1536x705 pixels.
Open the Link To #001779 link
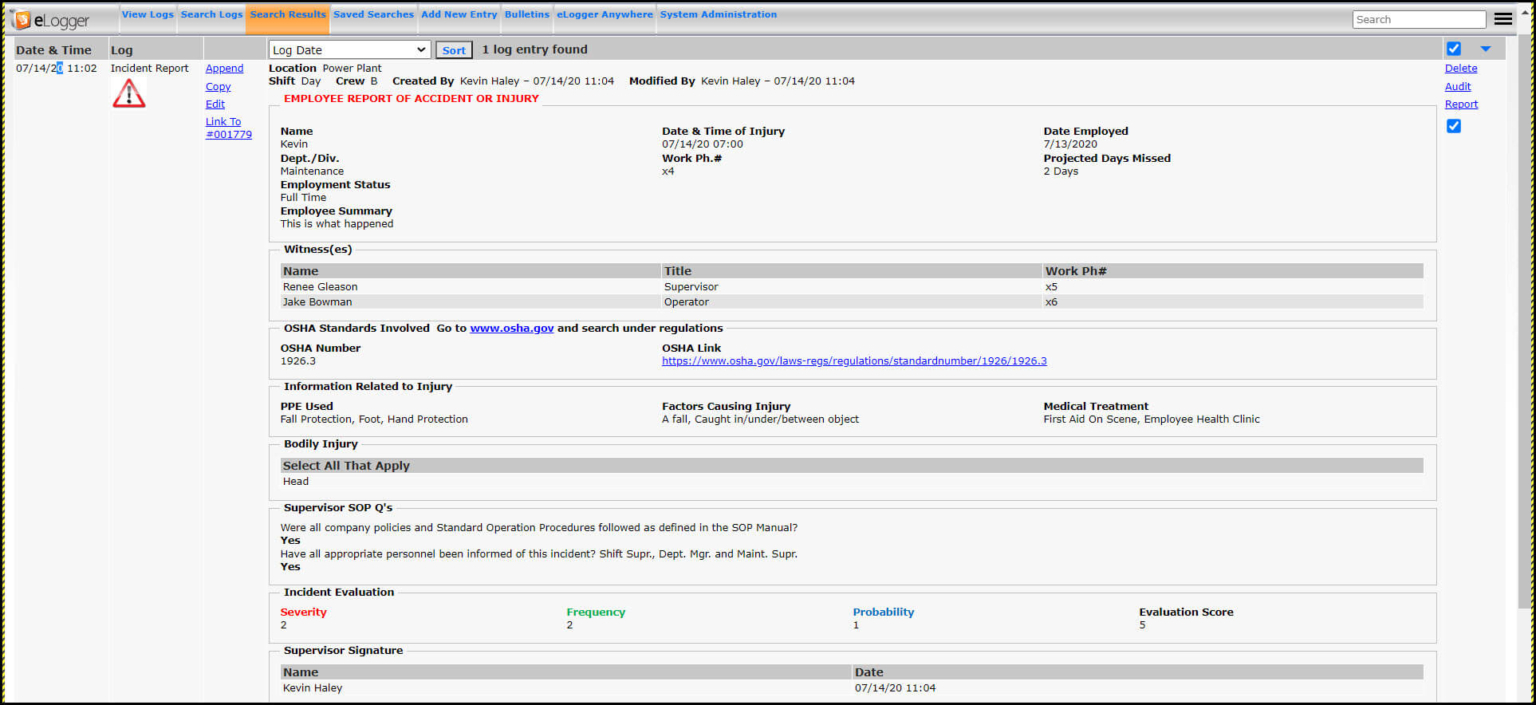click(229, 127)
